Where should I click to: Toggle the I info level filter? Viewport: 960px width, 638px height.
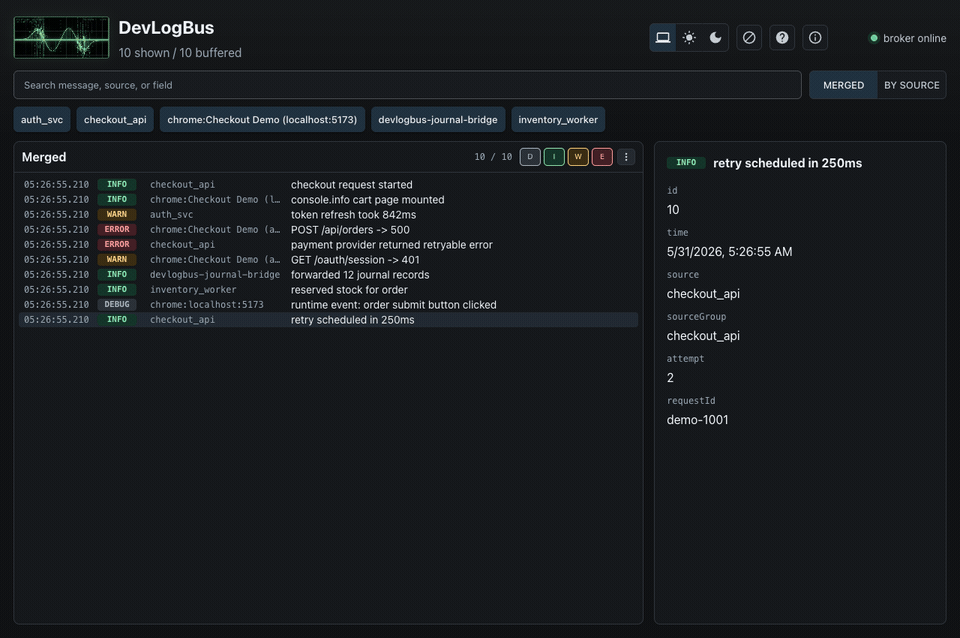(x=554, y=157)
